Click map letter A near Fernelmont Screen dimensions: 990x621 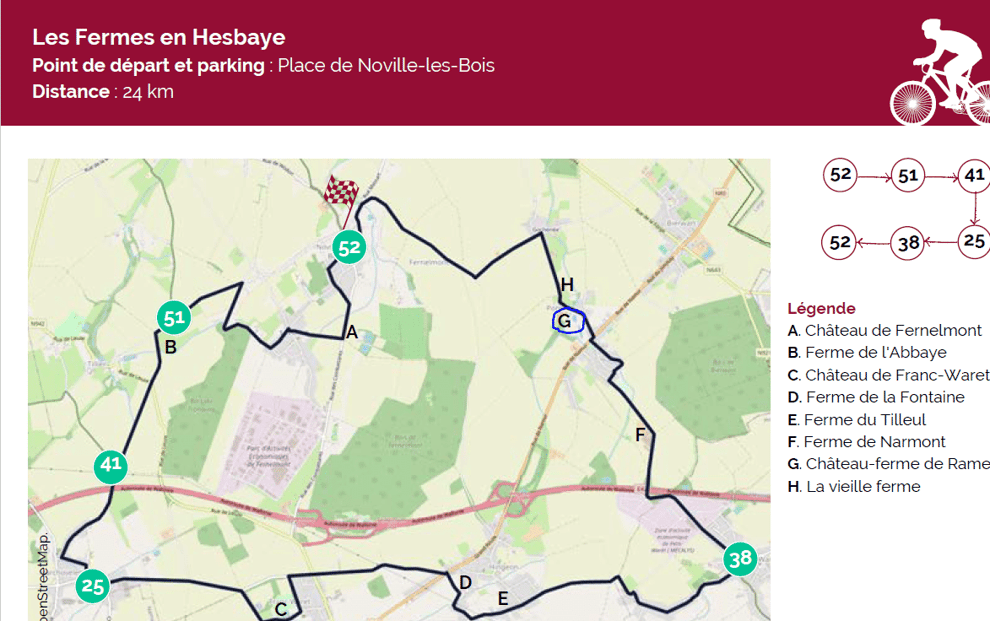(351, 333)
